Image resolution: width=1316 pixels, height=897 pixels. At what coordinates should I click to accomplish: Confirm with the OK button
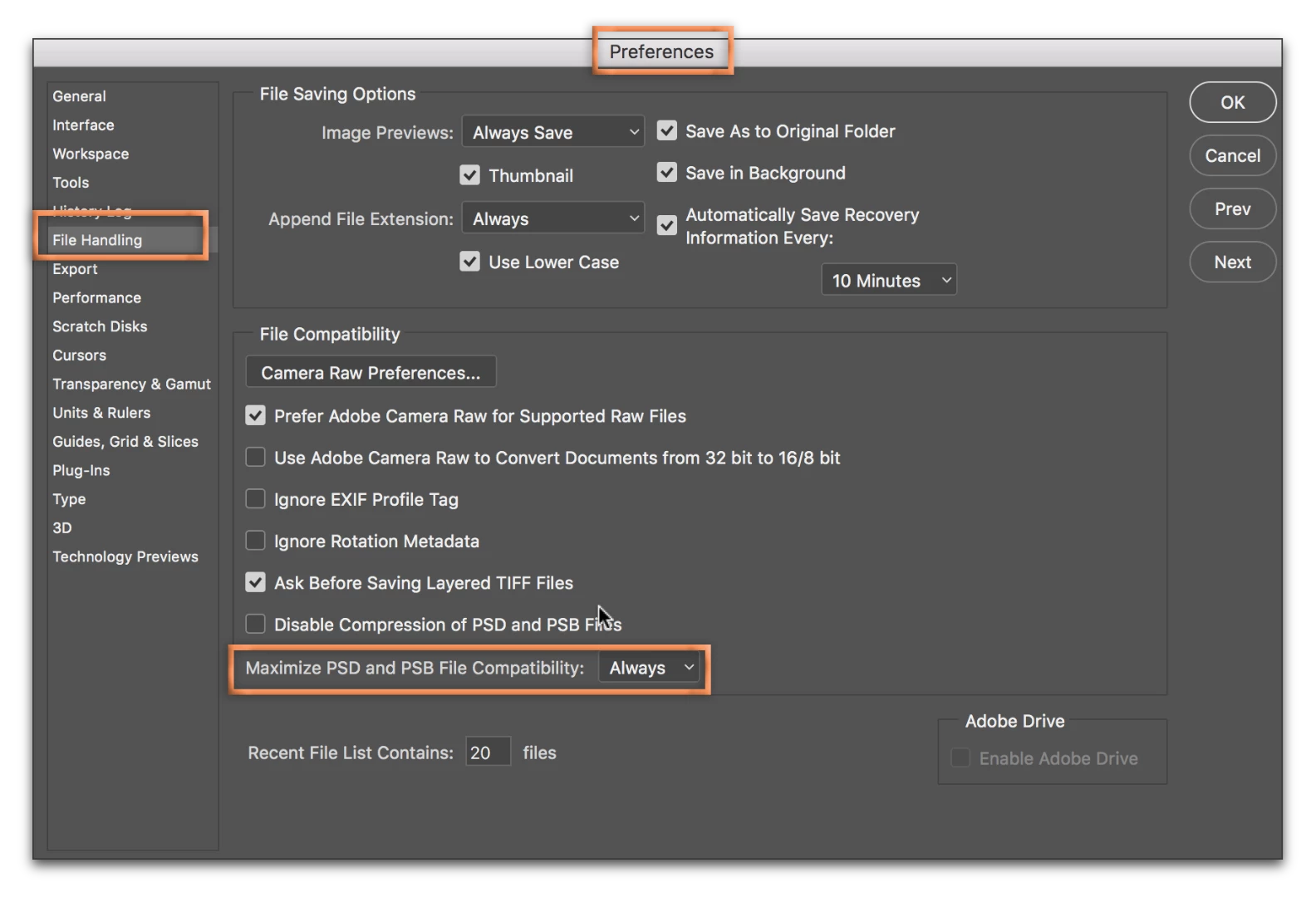click(1233, 102)
